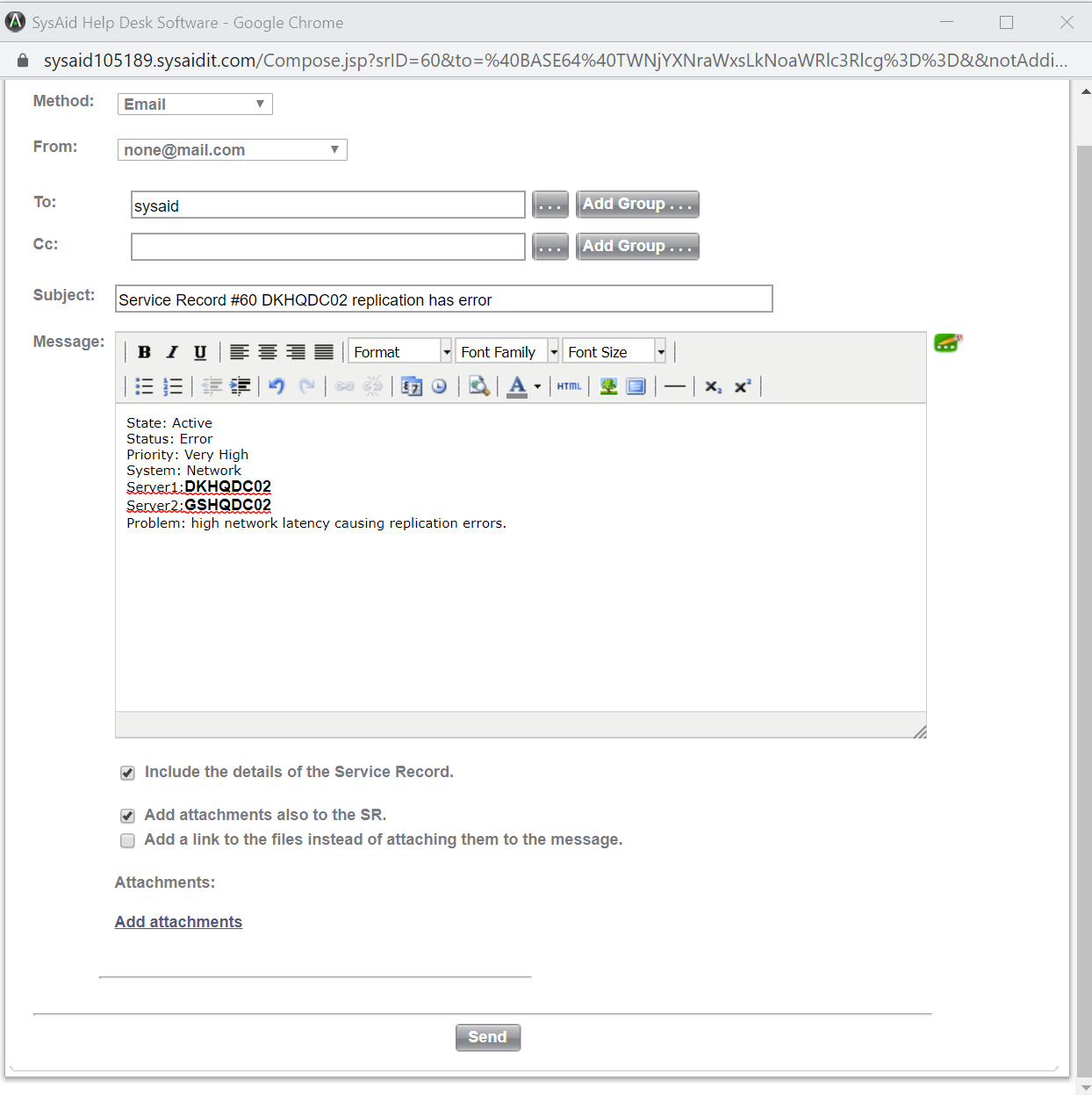
Task: Uncheck Add attachments also to the SR
Action: [127, 816]
